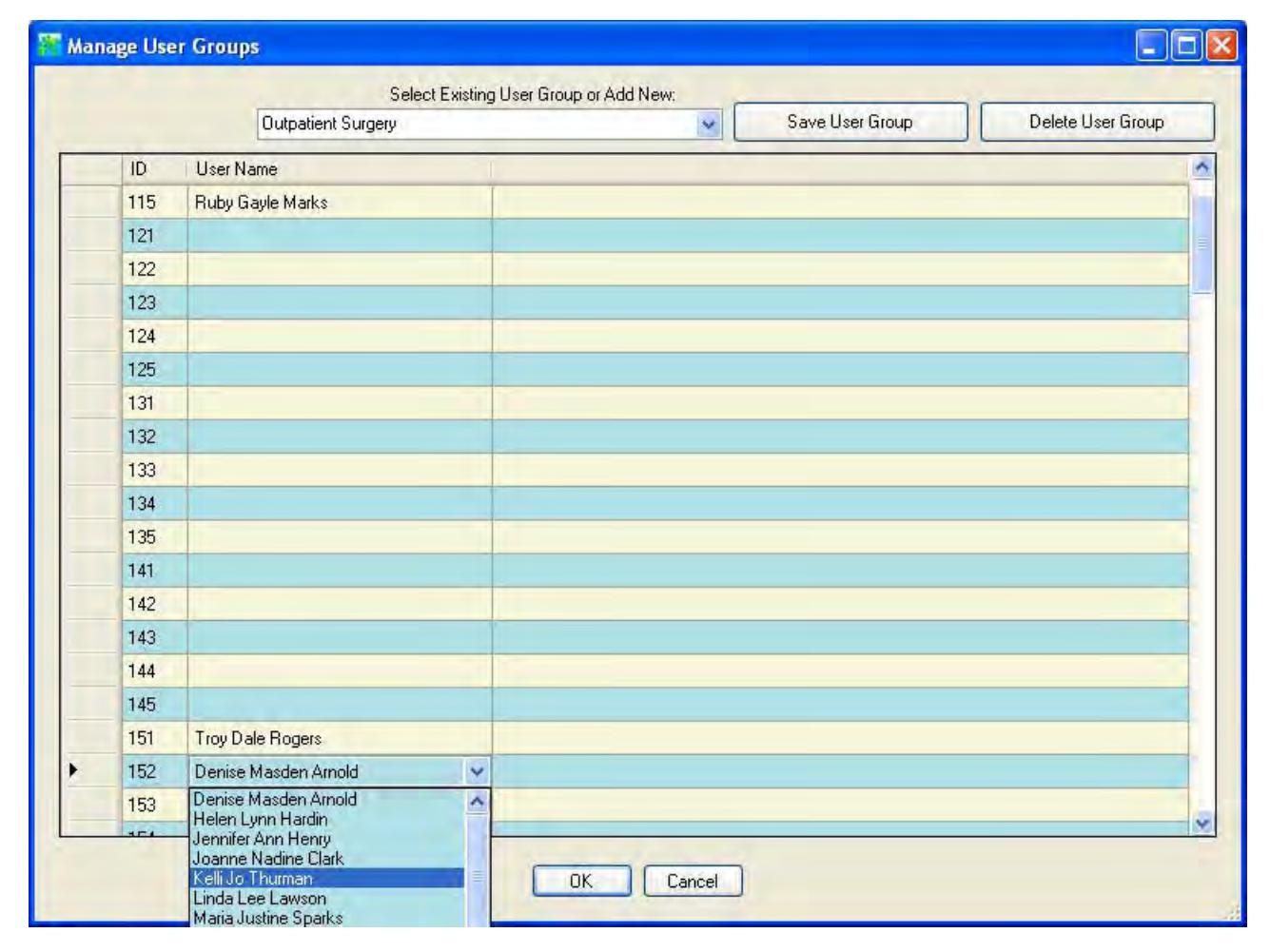
Task: Click the scroll up arrow in the name dropdown list
Action: tap(477, 801)
